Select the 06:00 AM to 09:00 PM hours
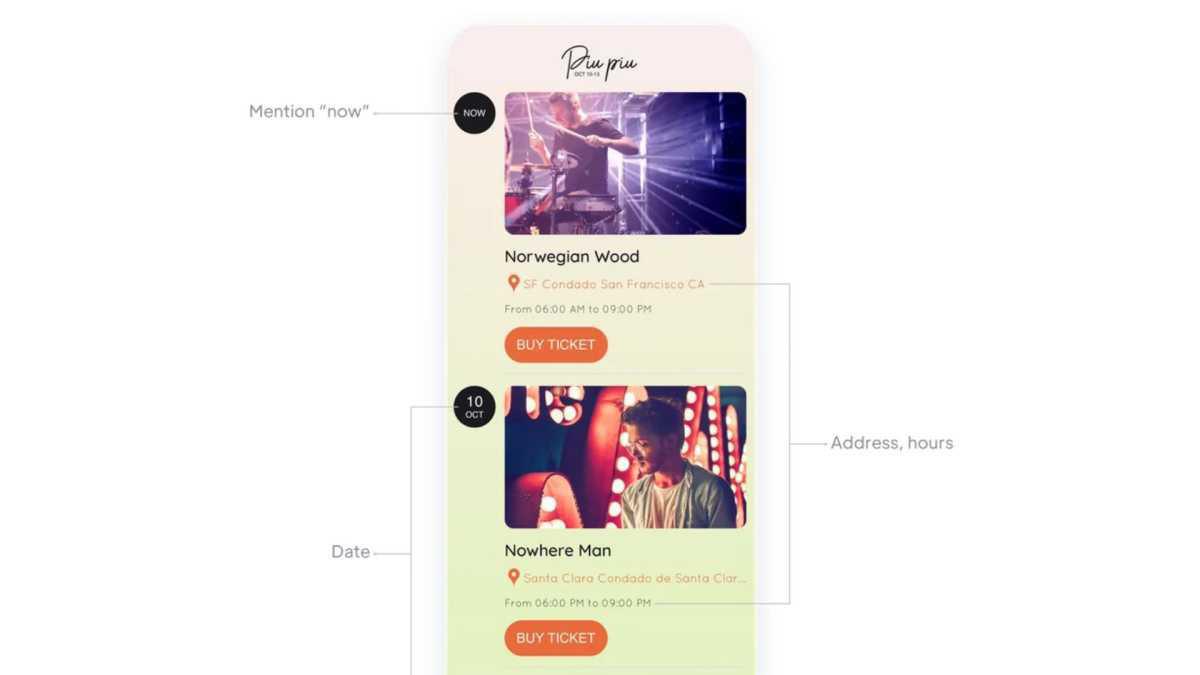Screen dimensions: 1200x675 pos(578,309)
